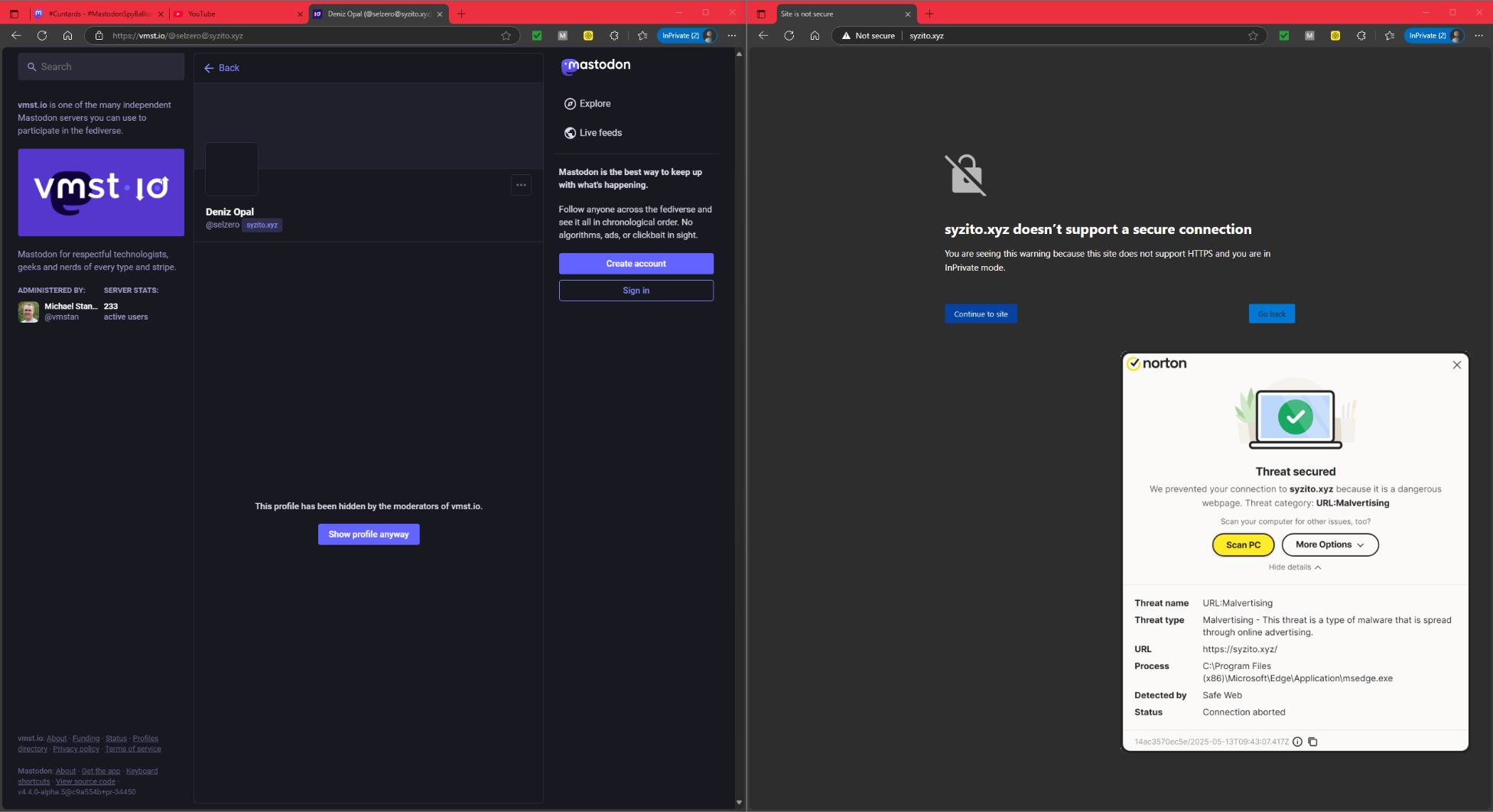Open the Privacy policy footer link
This screenshot has height=812, width=1493.
click(x=76, y=749)
